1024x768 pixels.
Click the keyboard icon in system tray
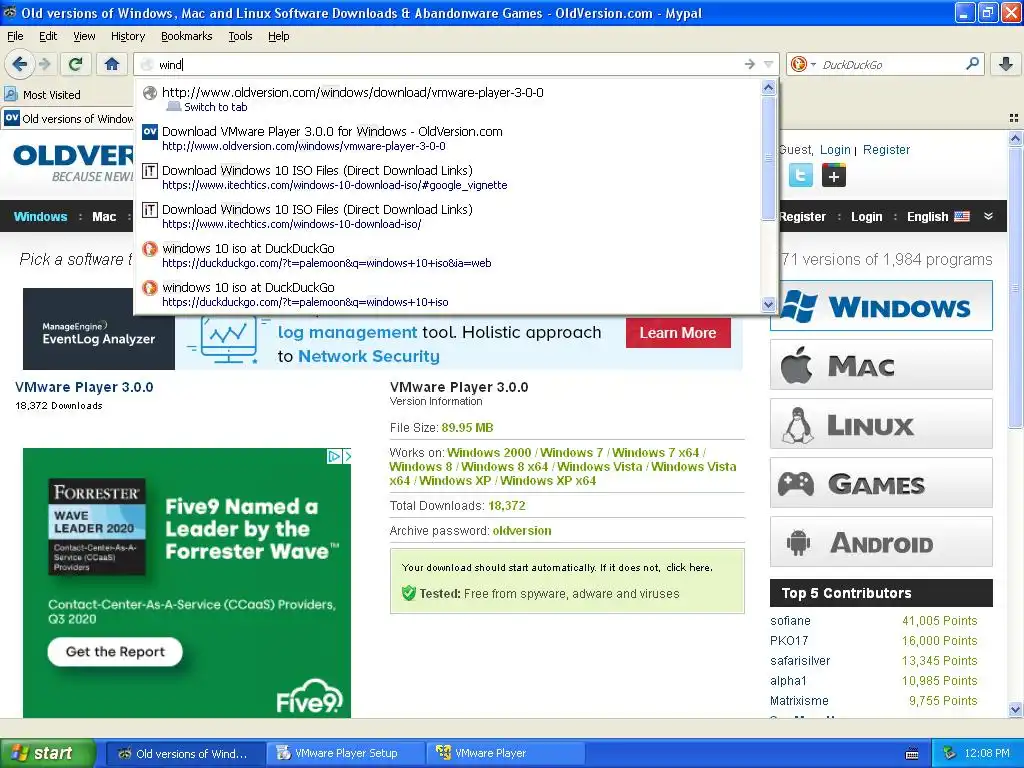912,754
